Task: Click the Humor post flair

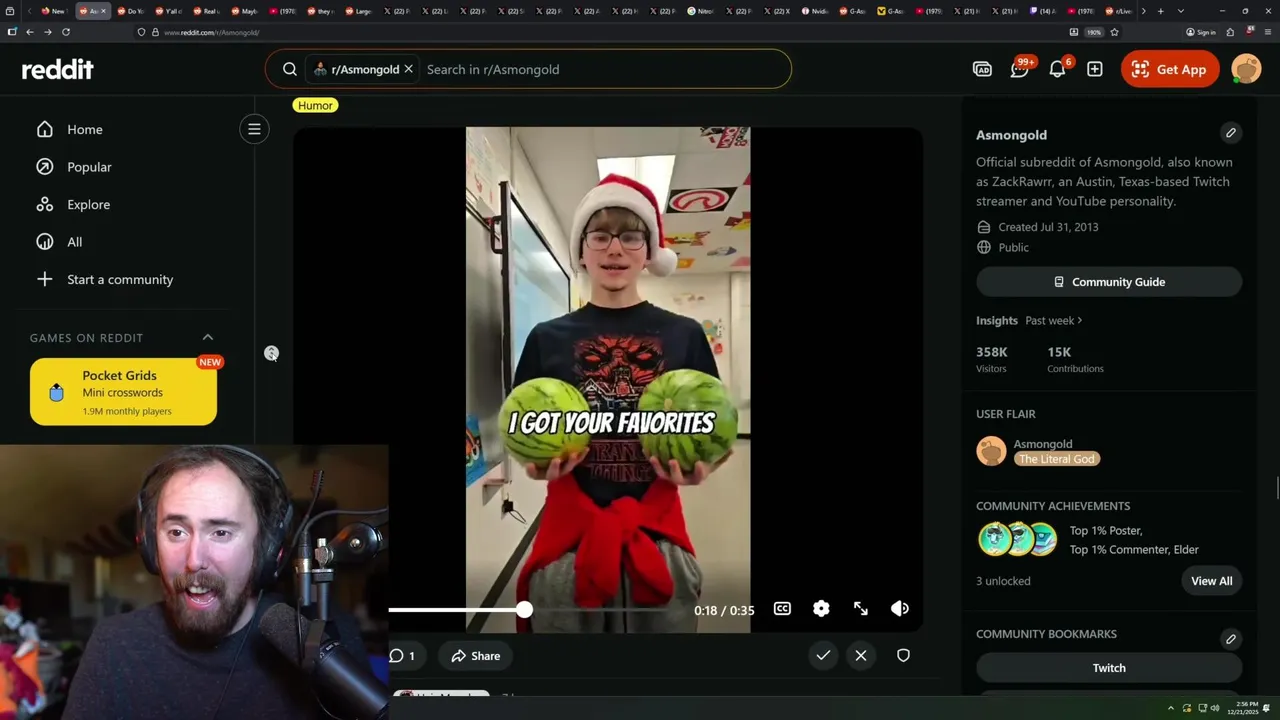Action: click(x=315, y=105)
